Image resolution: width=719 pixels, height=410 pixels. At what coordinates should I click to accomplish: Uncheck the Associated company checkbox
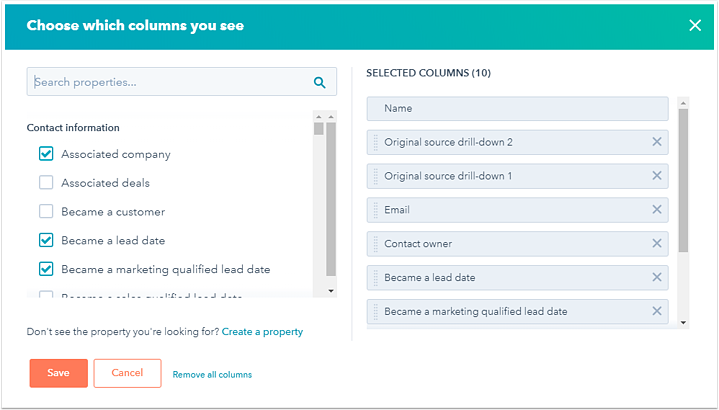[46, 154]
